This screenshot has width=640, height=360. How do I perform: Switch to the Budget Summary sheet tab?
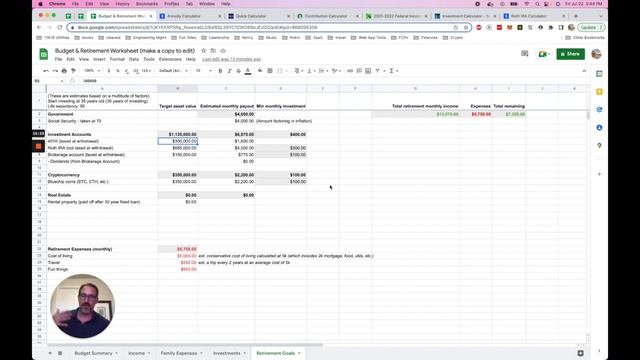point(93,353)
